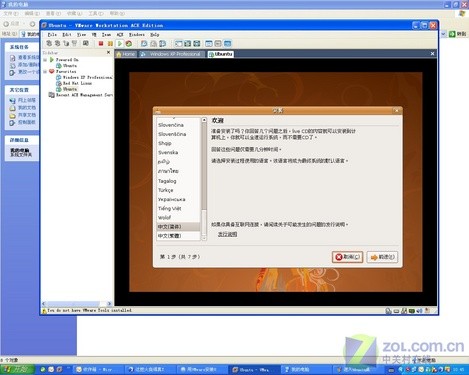Screen dimensions: 469x375
Task: Open 共享文档 in Explorer's left panel
Action: (x=26, y=115)
